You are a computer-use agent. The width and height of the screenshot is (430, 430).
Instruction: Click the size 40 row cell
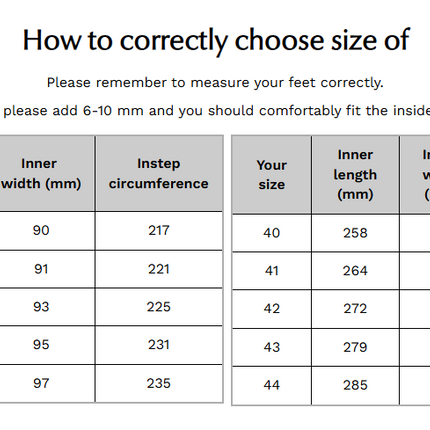coord(272,233)
